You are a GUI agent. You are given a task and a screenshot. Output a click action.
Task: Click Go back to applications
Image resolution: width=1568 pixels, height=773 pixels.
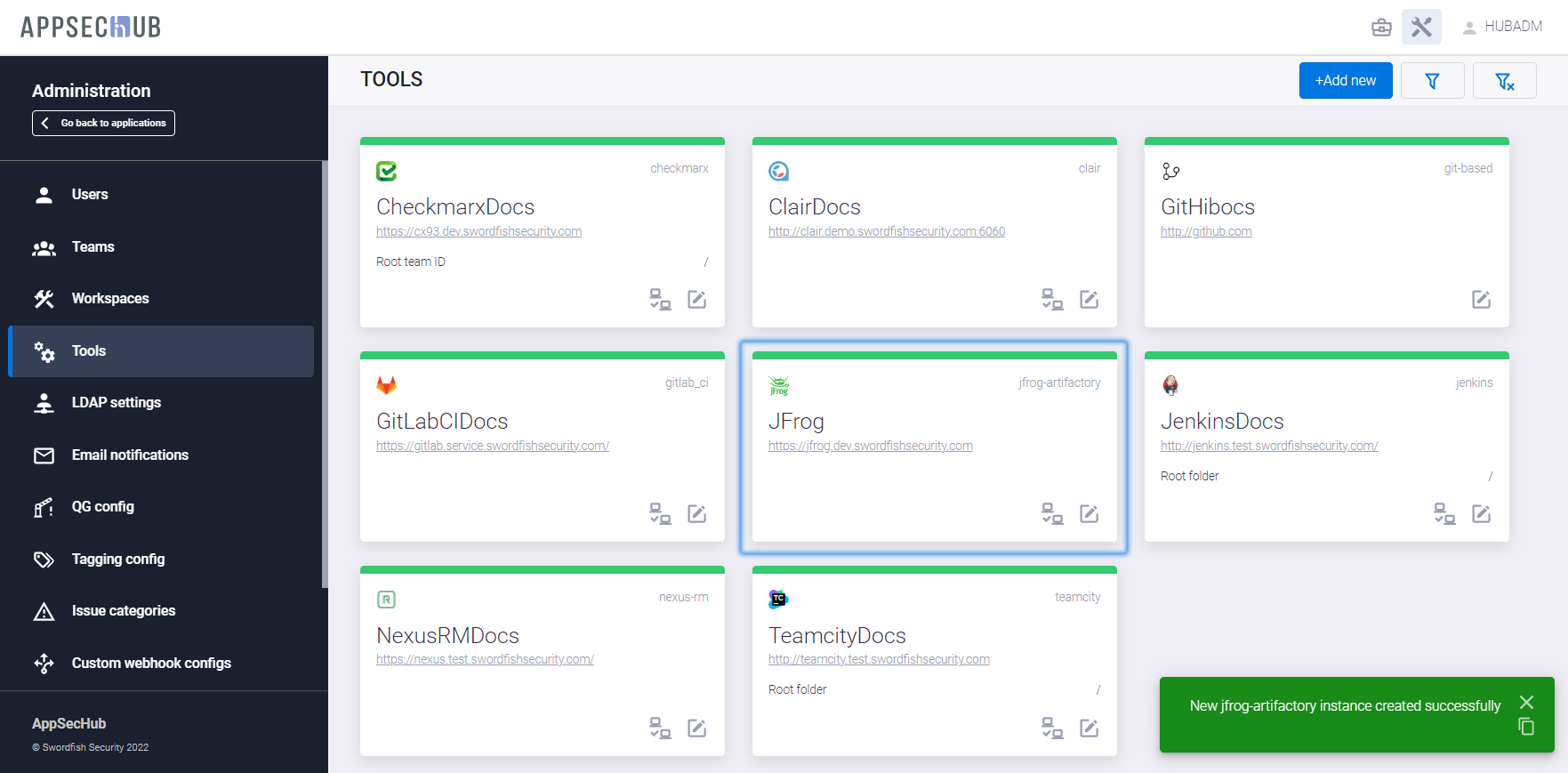tap(104, 124)
